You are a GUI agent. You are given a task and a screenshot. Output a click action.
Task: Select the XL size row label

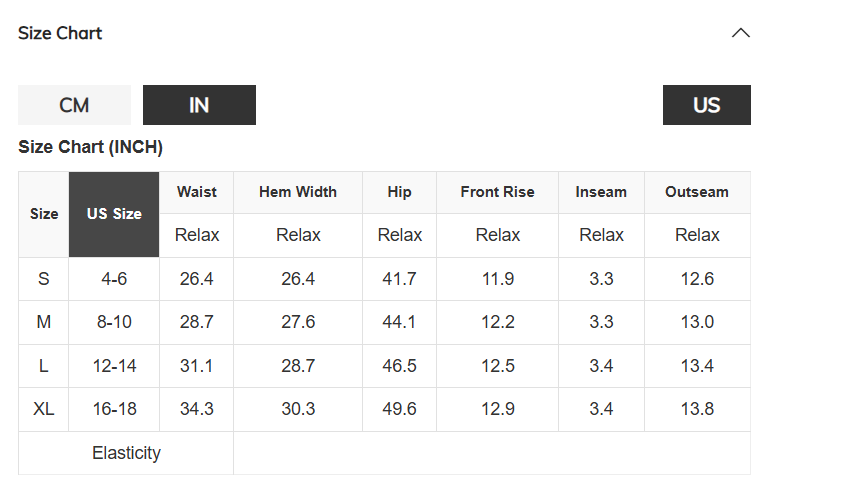[43, 409]
